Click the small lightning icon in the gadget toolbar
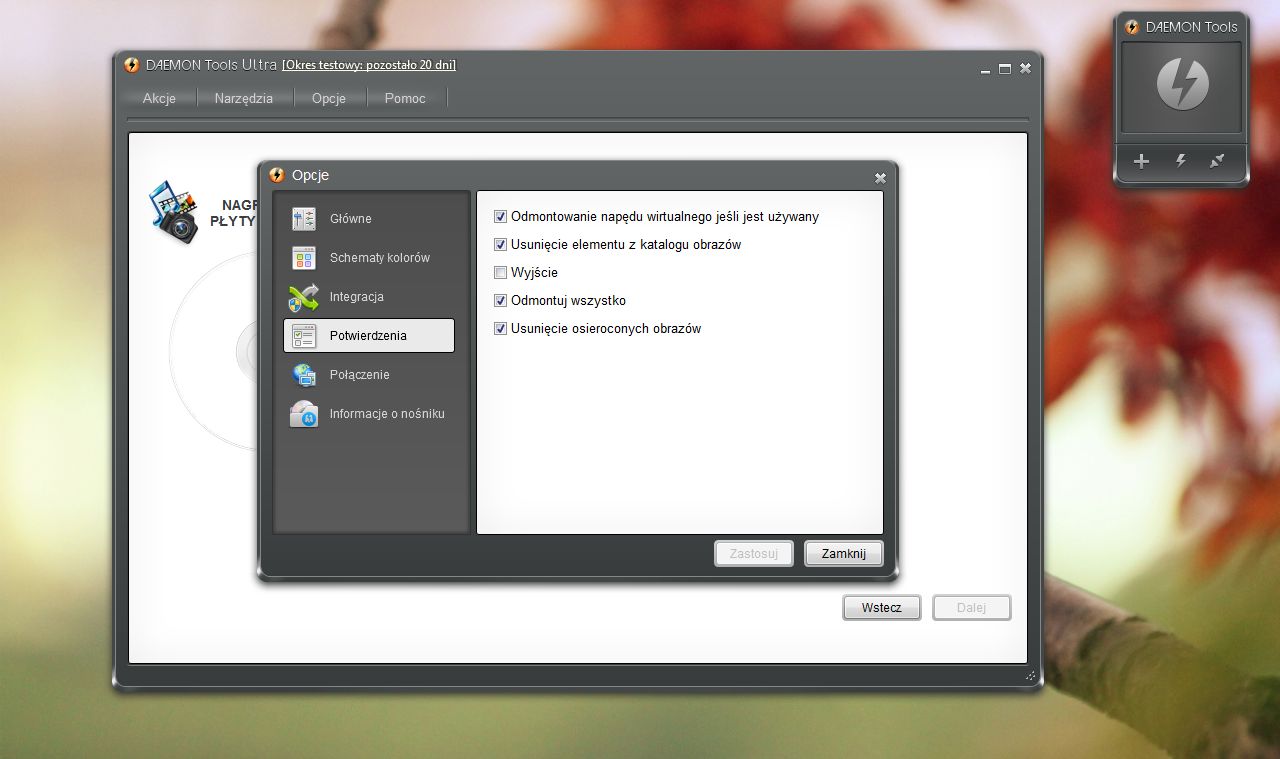 point(1180,161)
